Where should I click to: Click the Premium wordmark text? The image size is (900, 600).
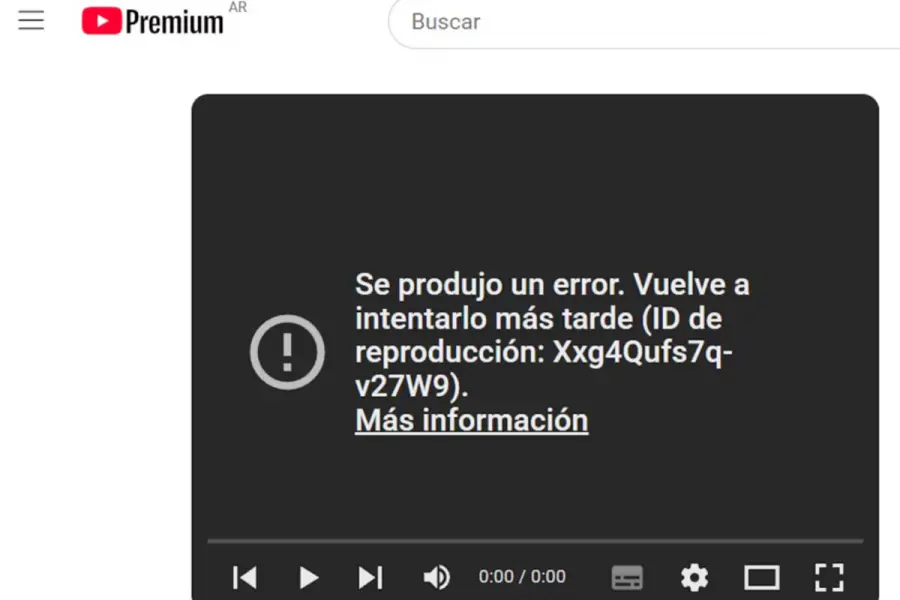pos(174,22)
